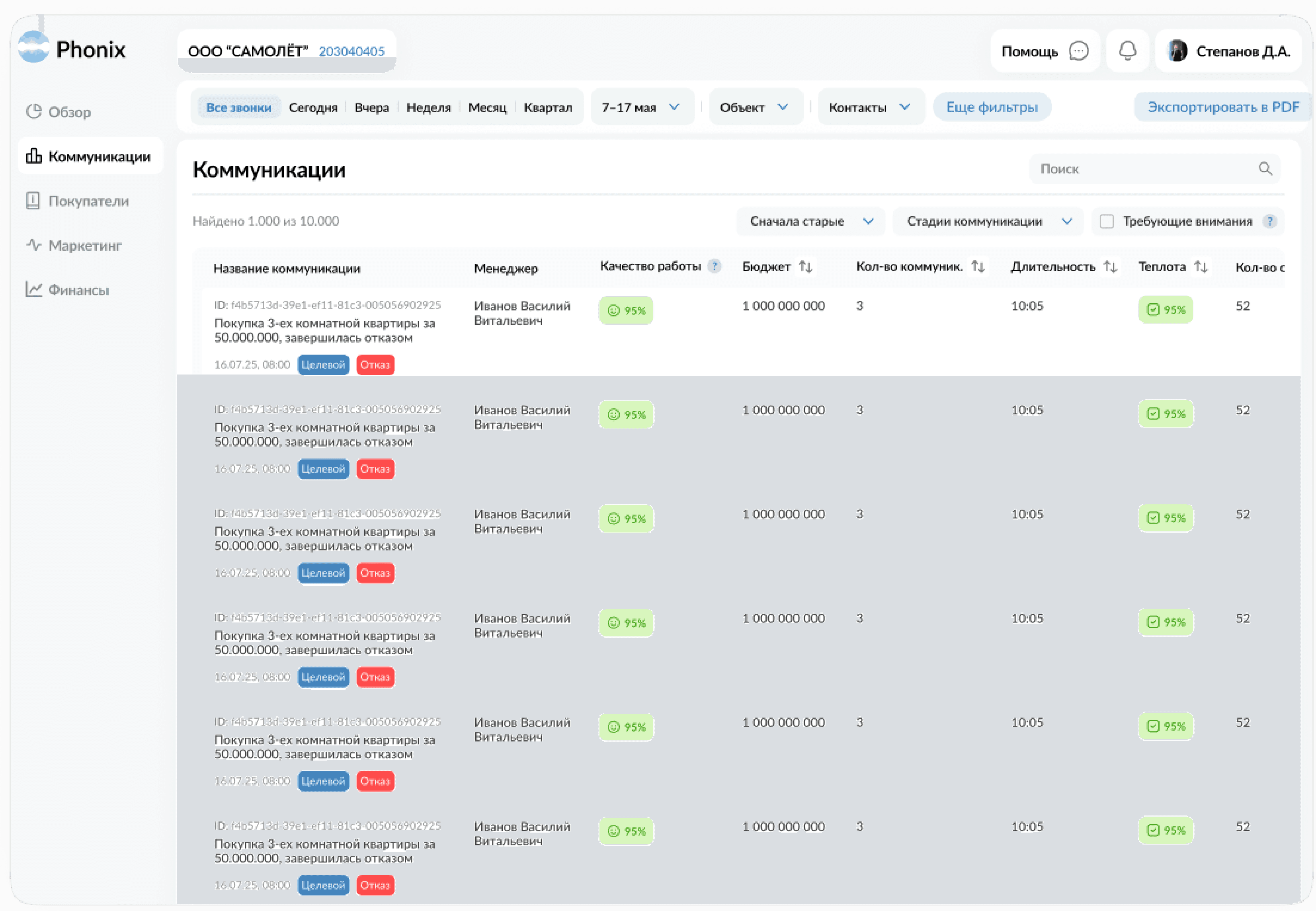The width and height of the screenshot is (1316, 911).
Task: Select the Сегодня period tab
Action: (x=313, y=107)
